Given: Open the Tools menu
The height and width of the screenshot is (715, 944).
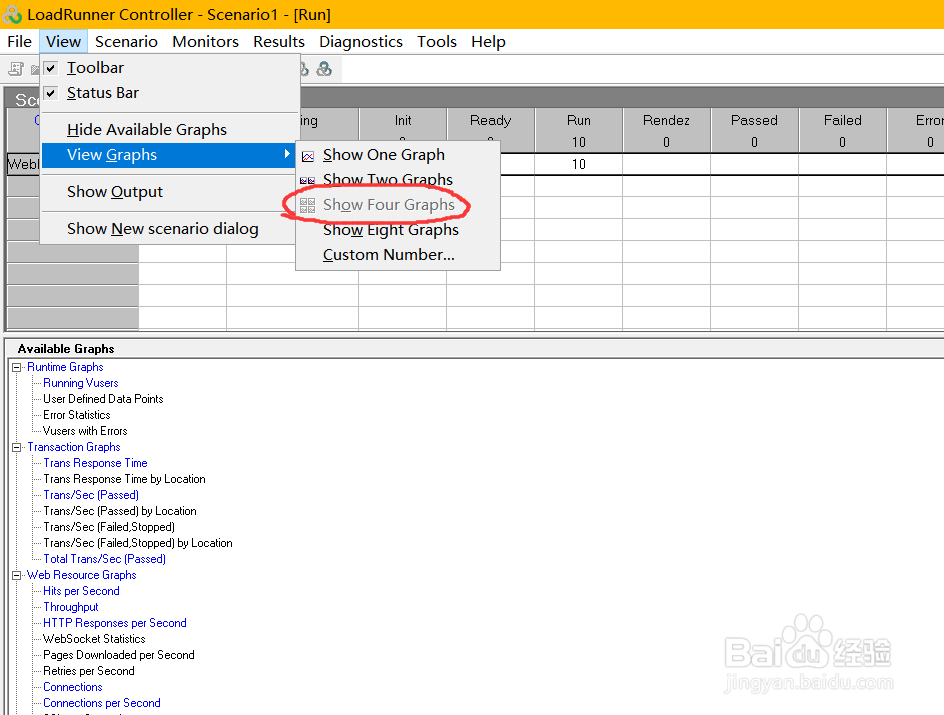Looking at the screenshot, I should (436, 42).
